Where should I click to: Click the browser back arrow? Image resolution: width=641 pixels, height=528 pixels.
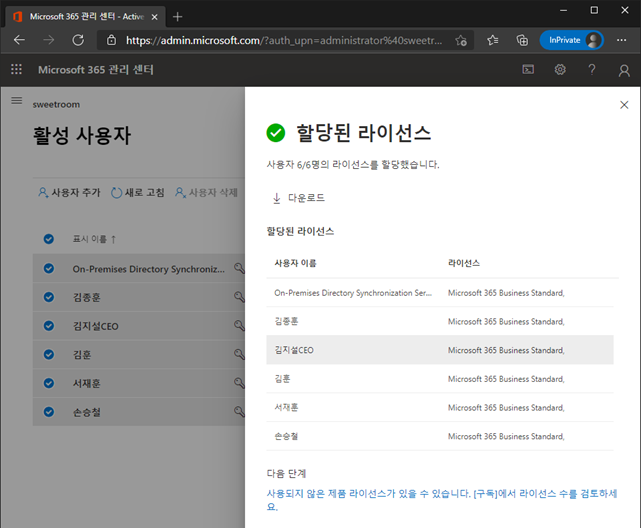(19, 40)
